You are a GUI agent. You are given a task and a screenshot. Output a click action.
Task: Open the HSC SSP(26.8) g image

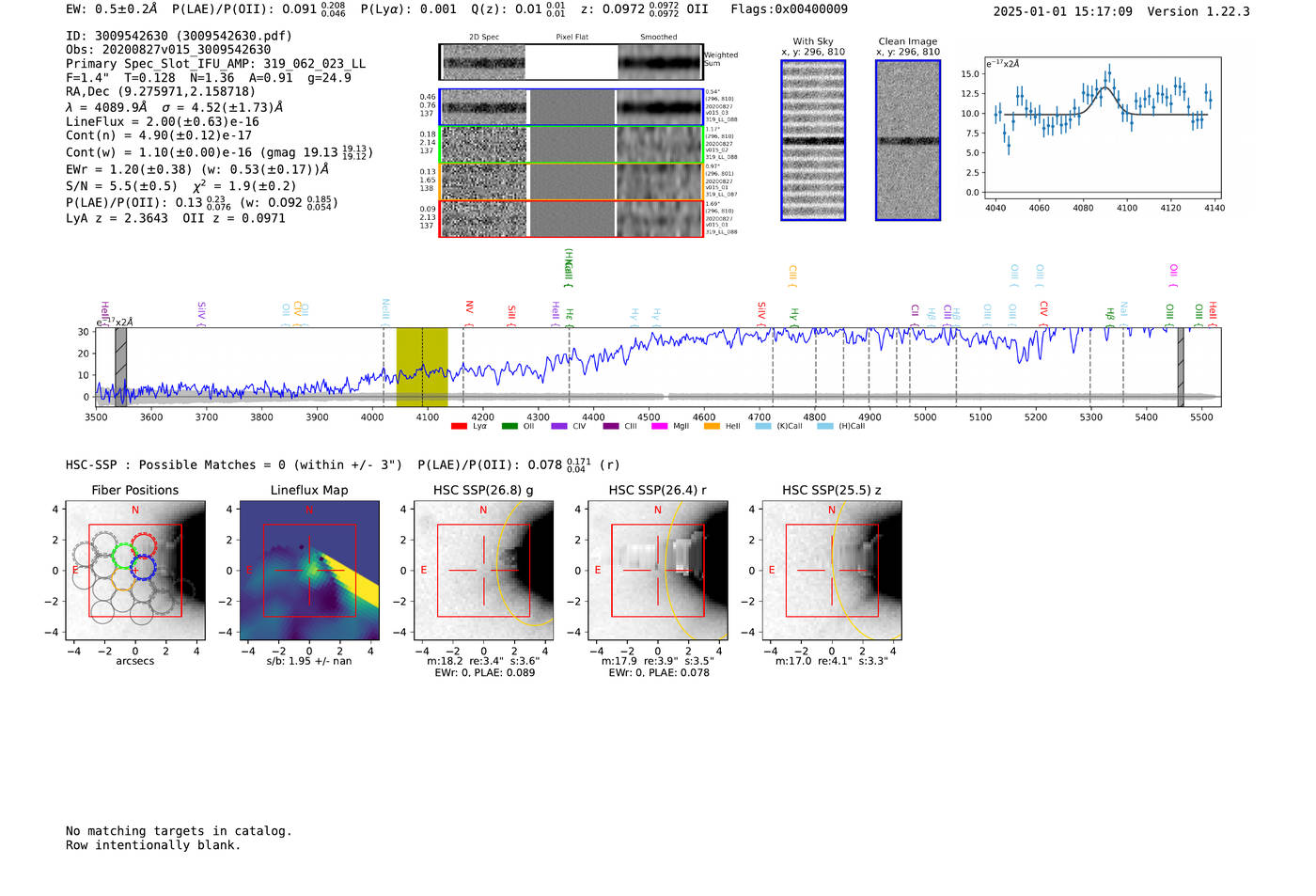click(x=484, y=571)
